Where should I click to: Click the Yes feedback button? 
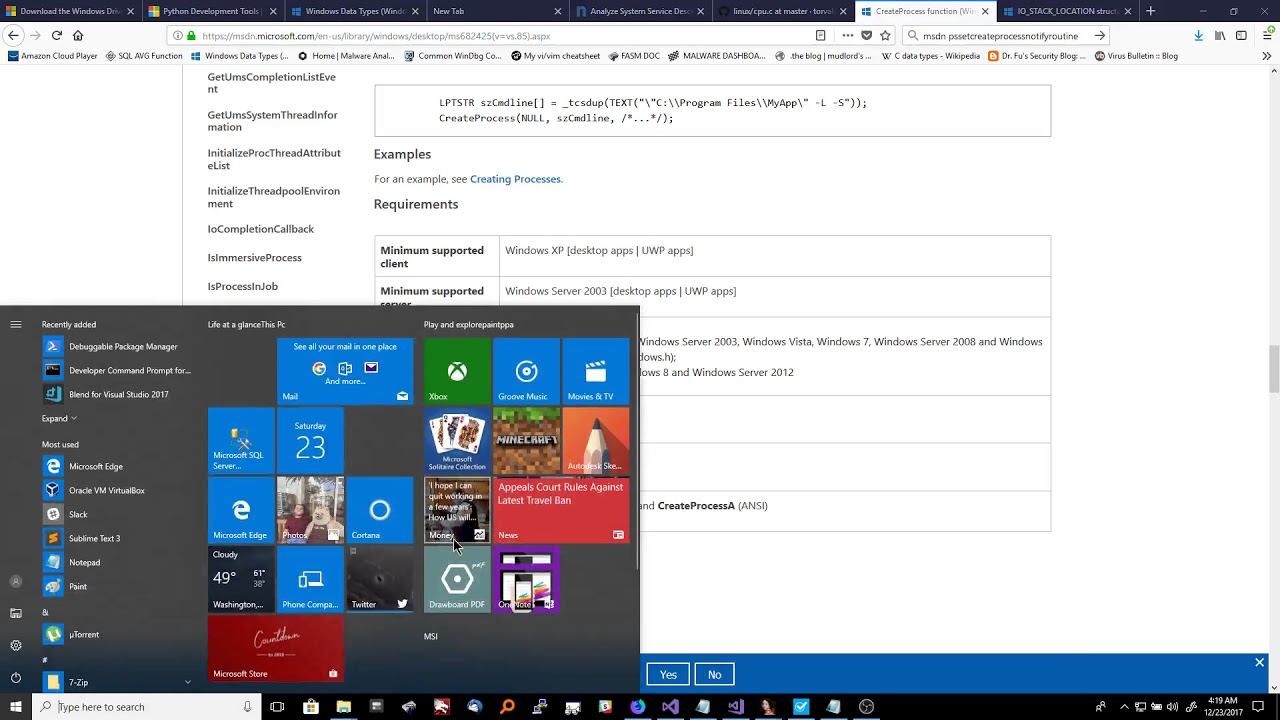click(x=668, y=674)
